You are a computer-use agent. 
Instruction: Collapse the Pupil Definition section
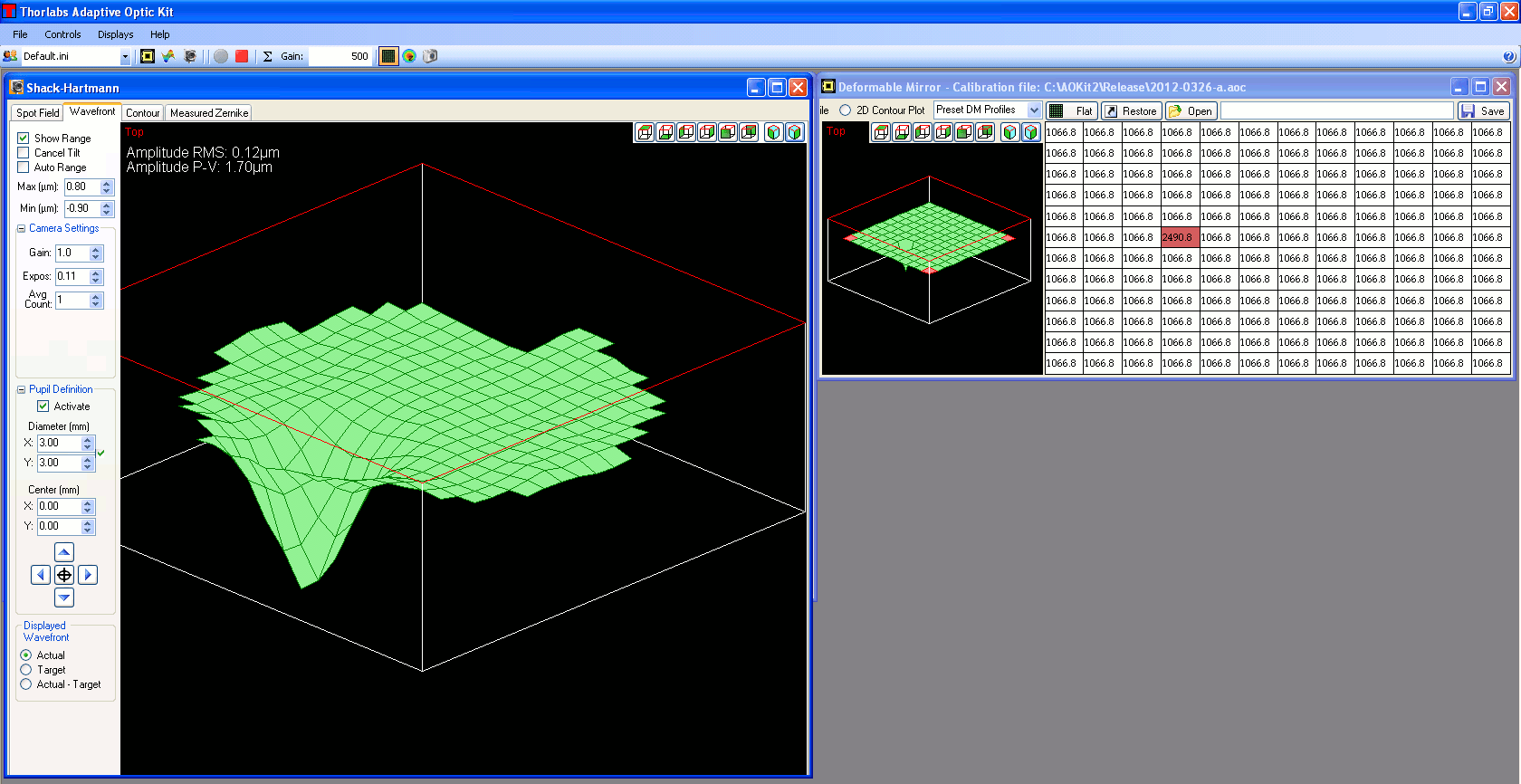coord(21,390)
